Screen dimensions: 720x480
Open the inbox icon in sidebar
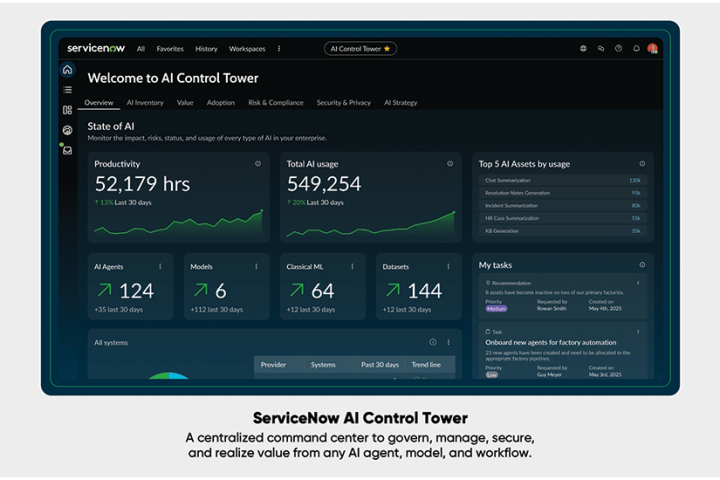click(68, 151)
